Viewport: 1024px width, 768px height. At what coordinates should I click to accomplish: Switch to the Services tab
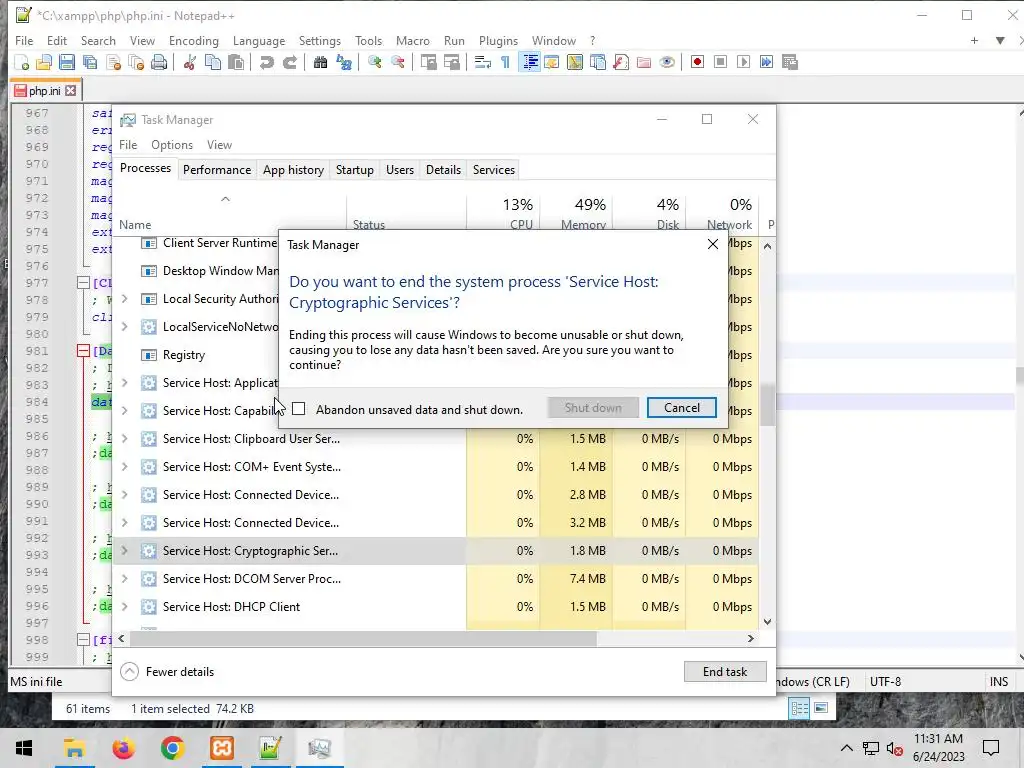494,170
